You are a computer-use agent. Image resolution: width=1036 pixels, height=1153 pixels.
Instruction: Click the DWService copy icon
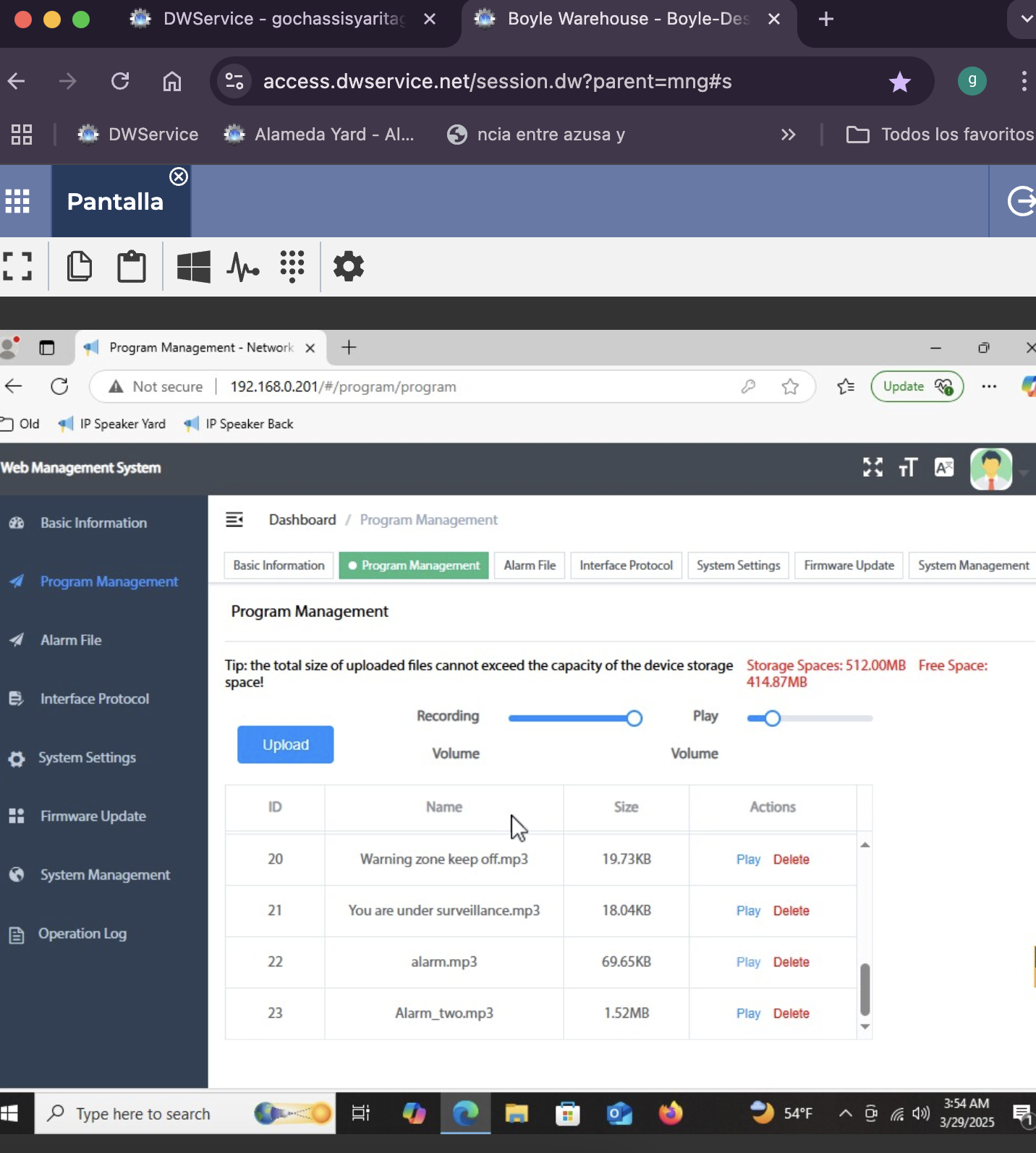point(79,266)
